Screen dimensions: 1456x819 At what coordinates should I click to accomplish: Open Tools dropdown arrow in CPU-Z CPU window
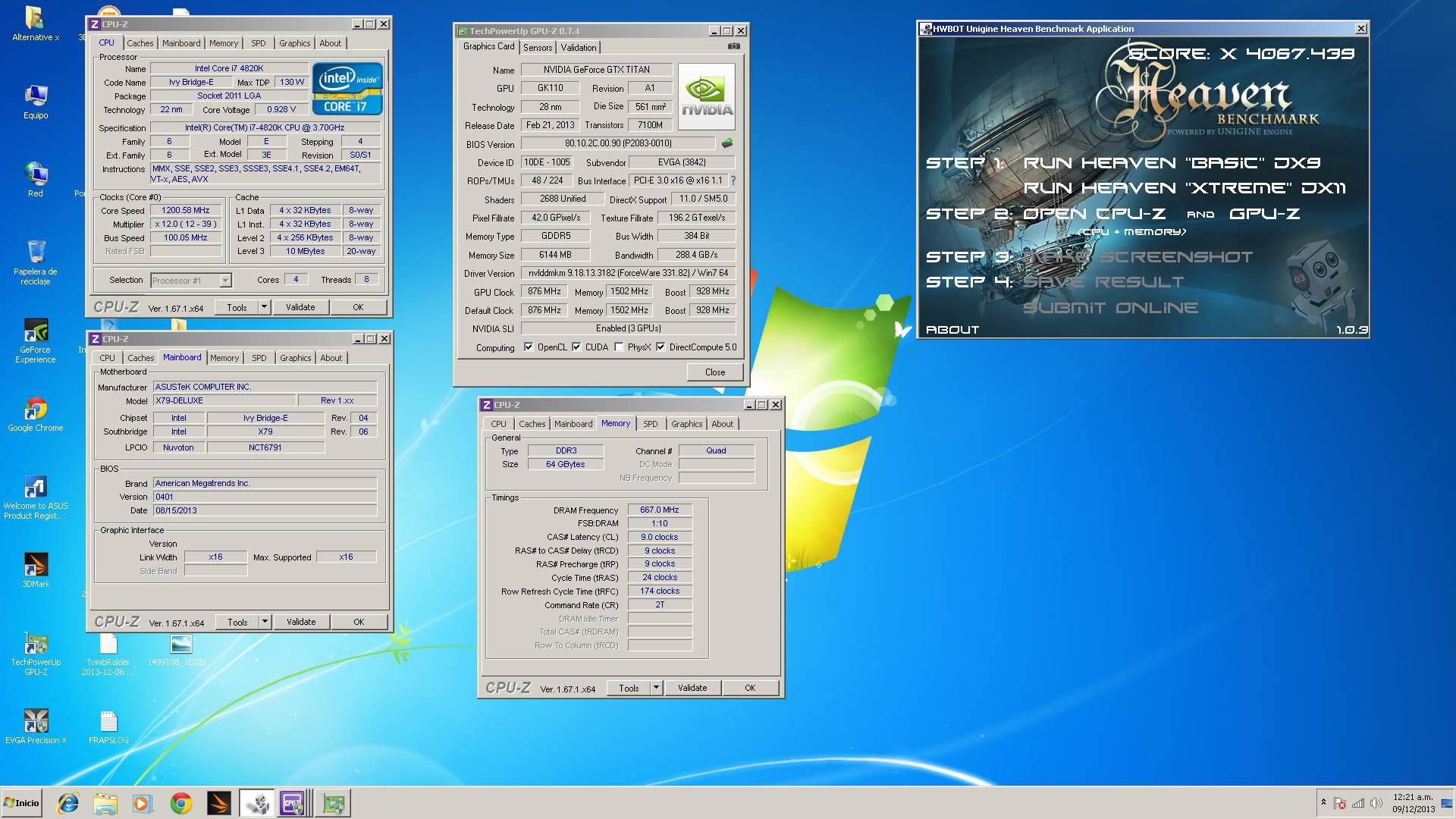click(264, 307)
